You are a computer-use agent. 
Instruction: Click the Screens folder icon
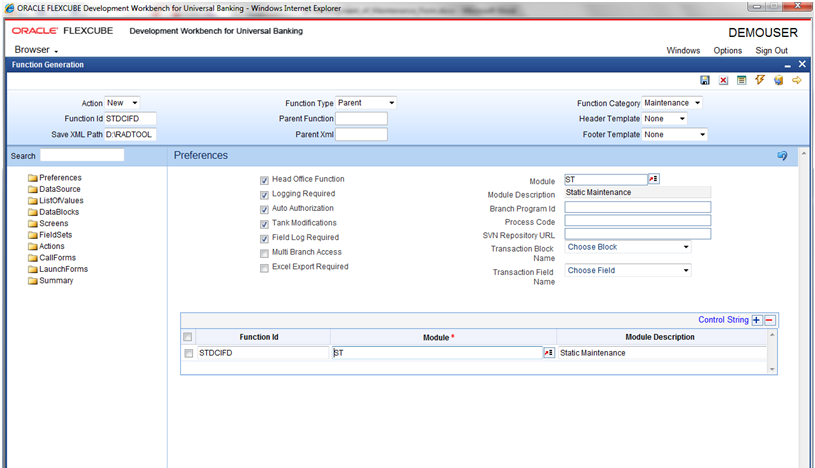[x=33, y=224]
